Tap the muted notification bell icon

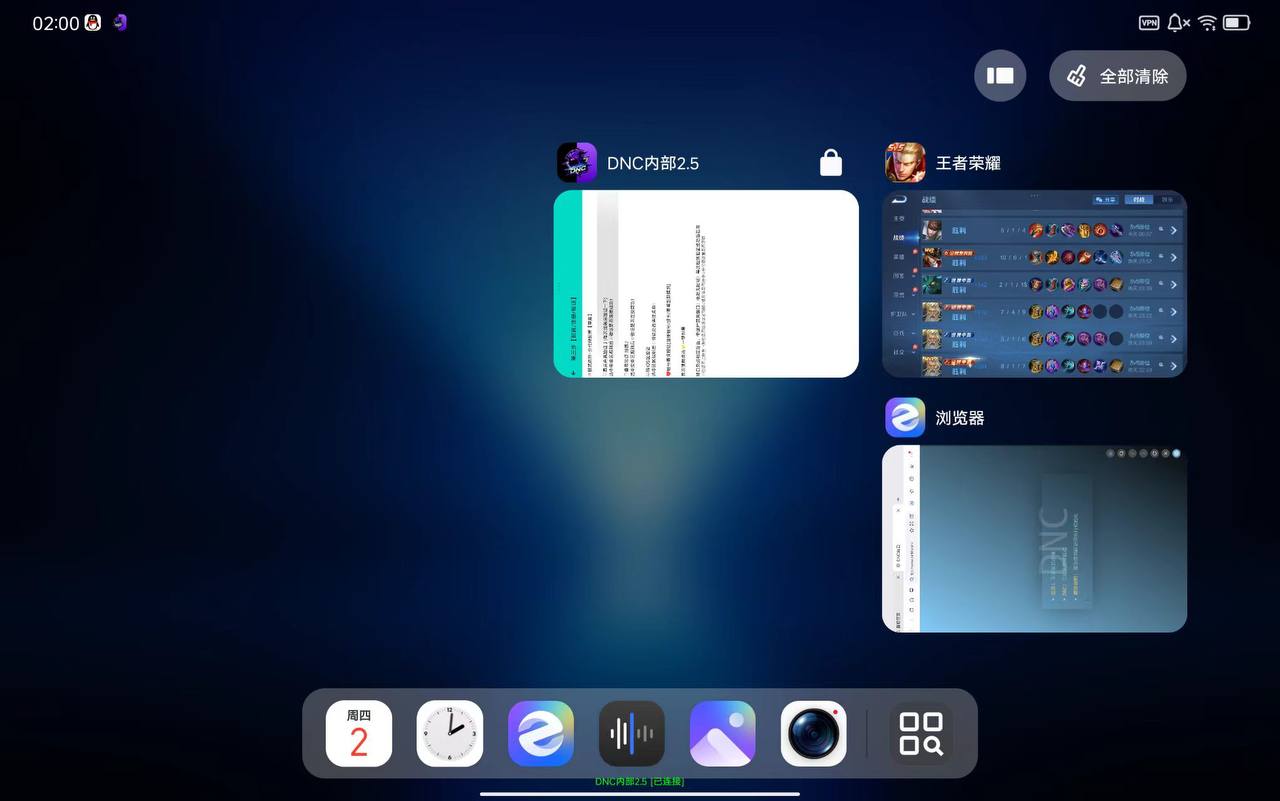[x=1178, y=23]
